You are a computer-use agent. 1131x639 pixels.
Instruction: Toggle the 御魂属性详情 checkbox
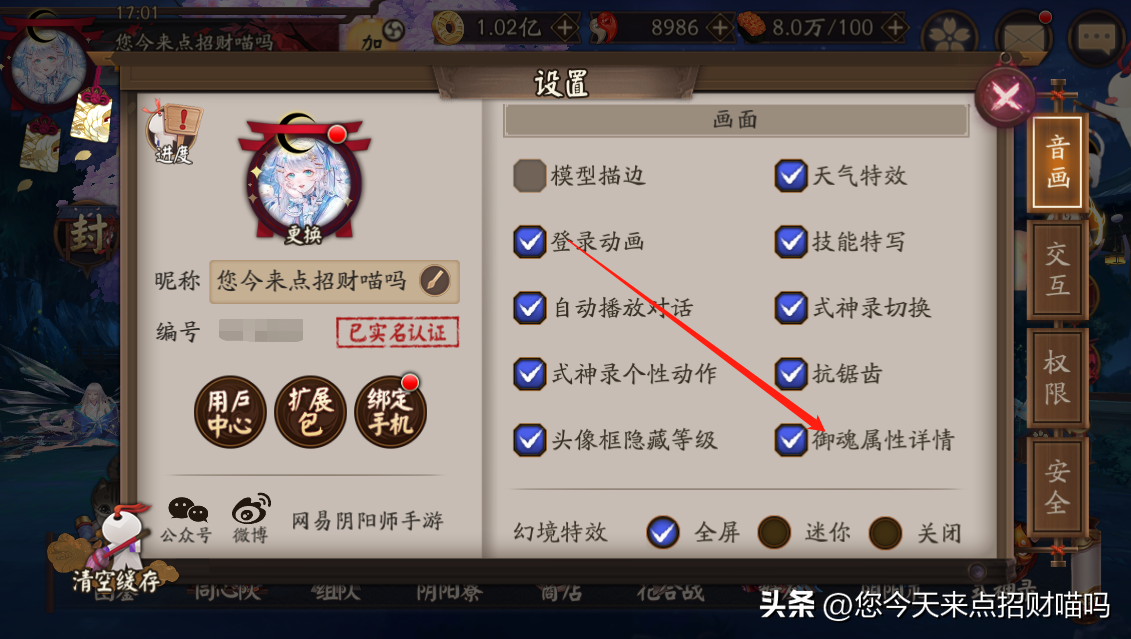tap(791, 440)
